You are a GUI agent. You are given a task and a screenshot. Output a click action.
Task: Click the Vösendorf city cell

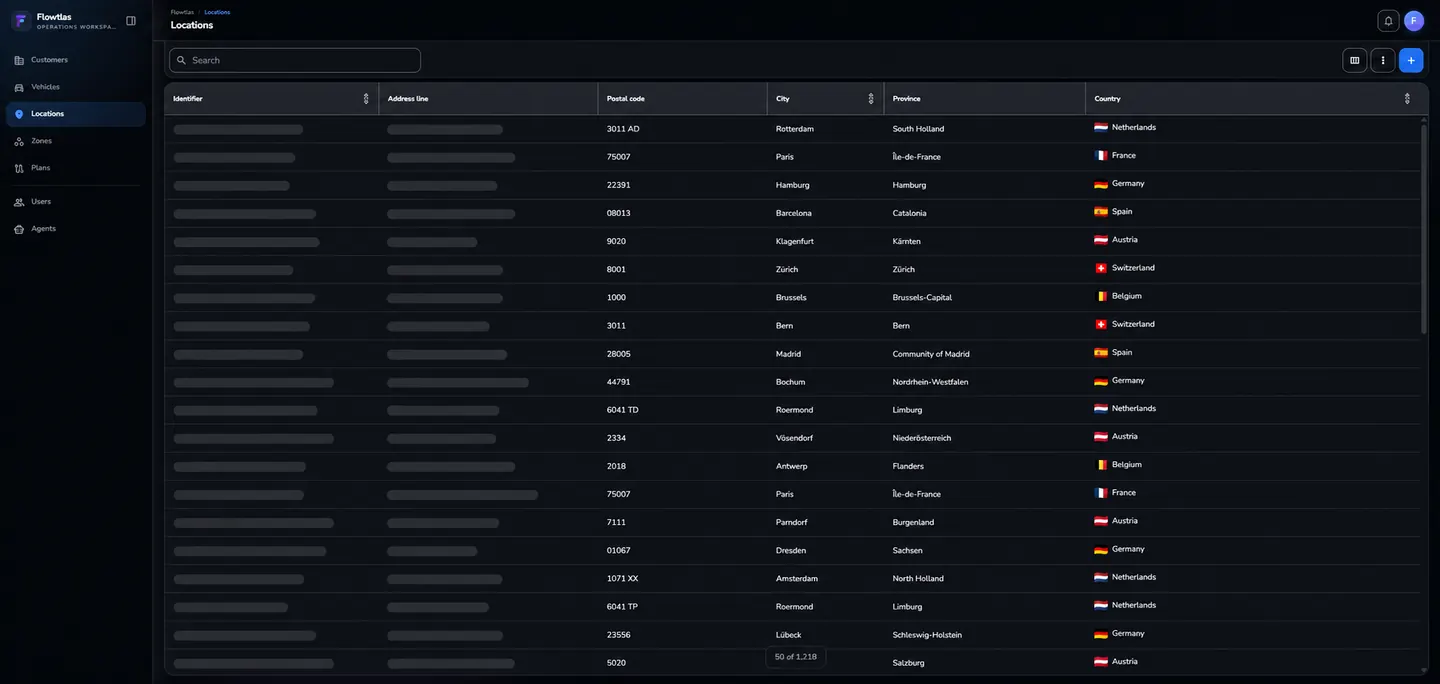[795, 438]
